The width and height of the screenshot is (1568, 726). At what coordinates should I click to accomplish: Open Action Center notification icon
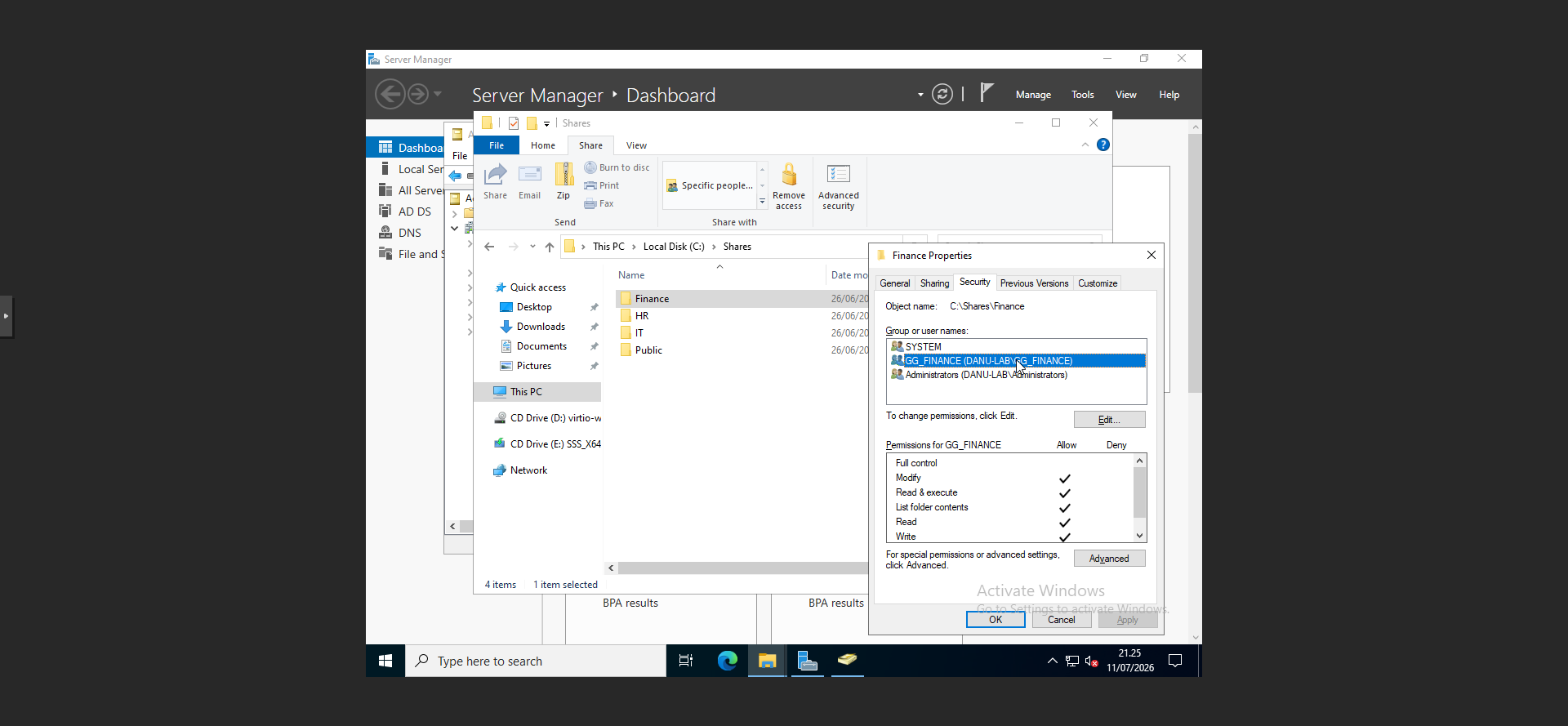(1175, 661)
